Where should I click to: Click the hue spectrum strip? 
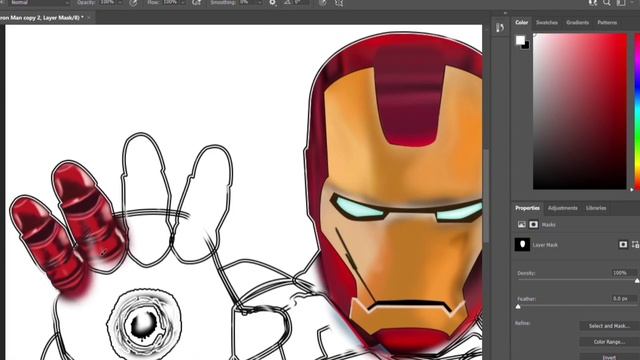point(637,111)
